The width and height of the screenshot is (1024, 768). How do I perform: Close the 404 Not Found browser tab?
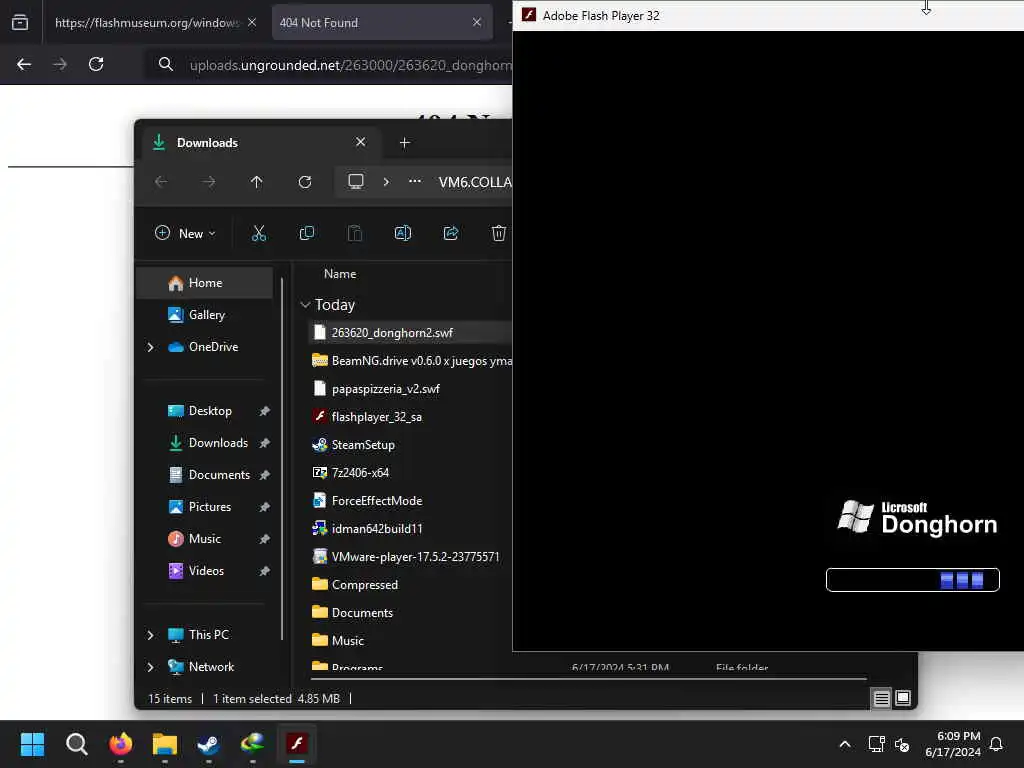pyautogui.click(x=477, y=22)
